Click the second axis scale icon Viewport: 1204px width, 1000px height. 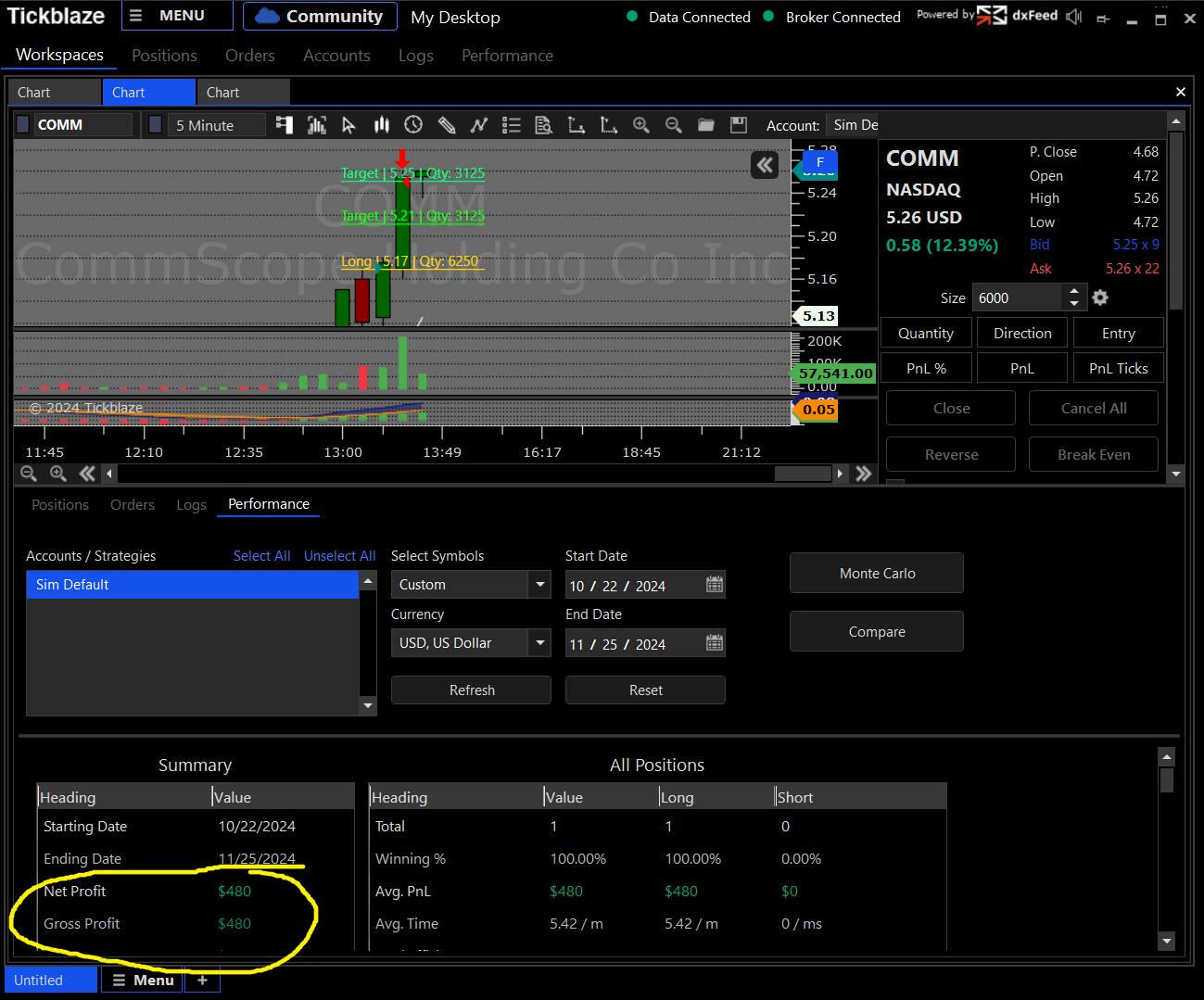pos(608,125)
